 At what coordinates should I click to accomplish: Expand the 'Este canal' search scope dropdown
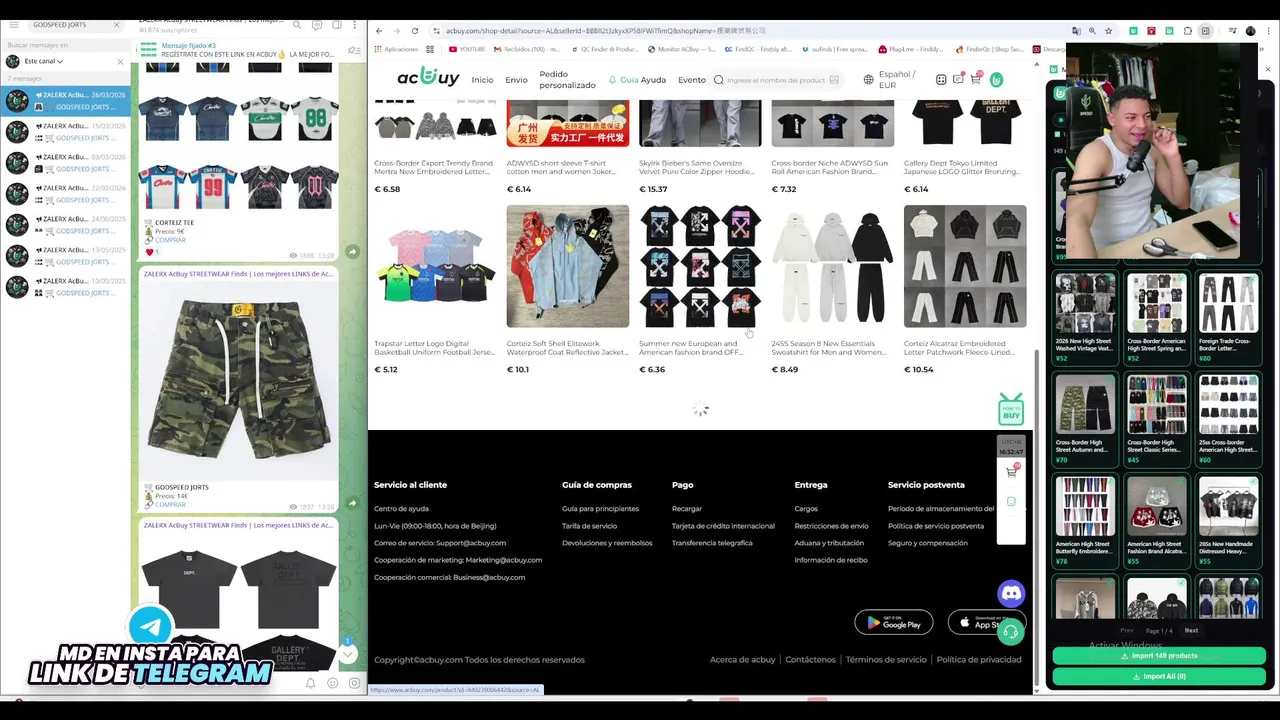(x=43, y=61)
